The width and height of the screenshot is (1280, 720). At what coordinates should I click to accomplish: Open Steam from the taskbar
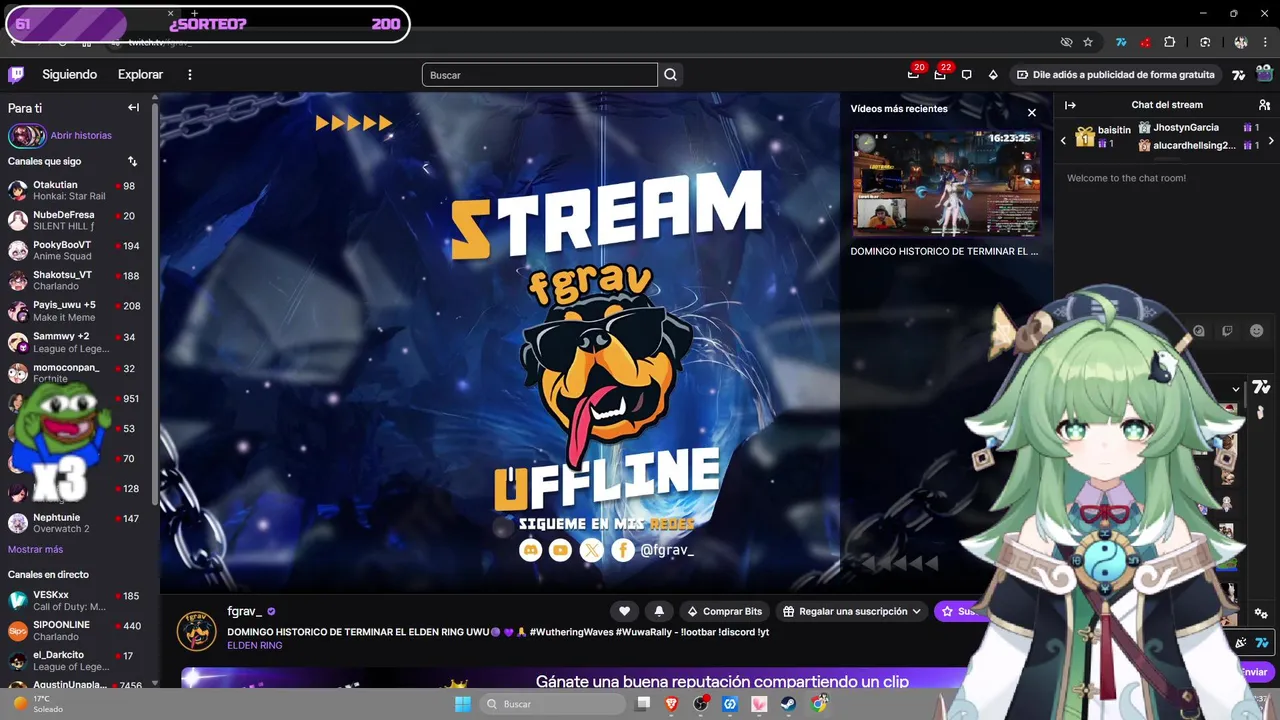click(x=789, y=704)
